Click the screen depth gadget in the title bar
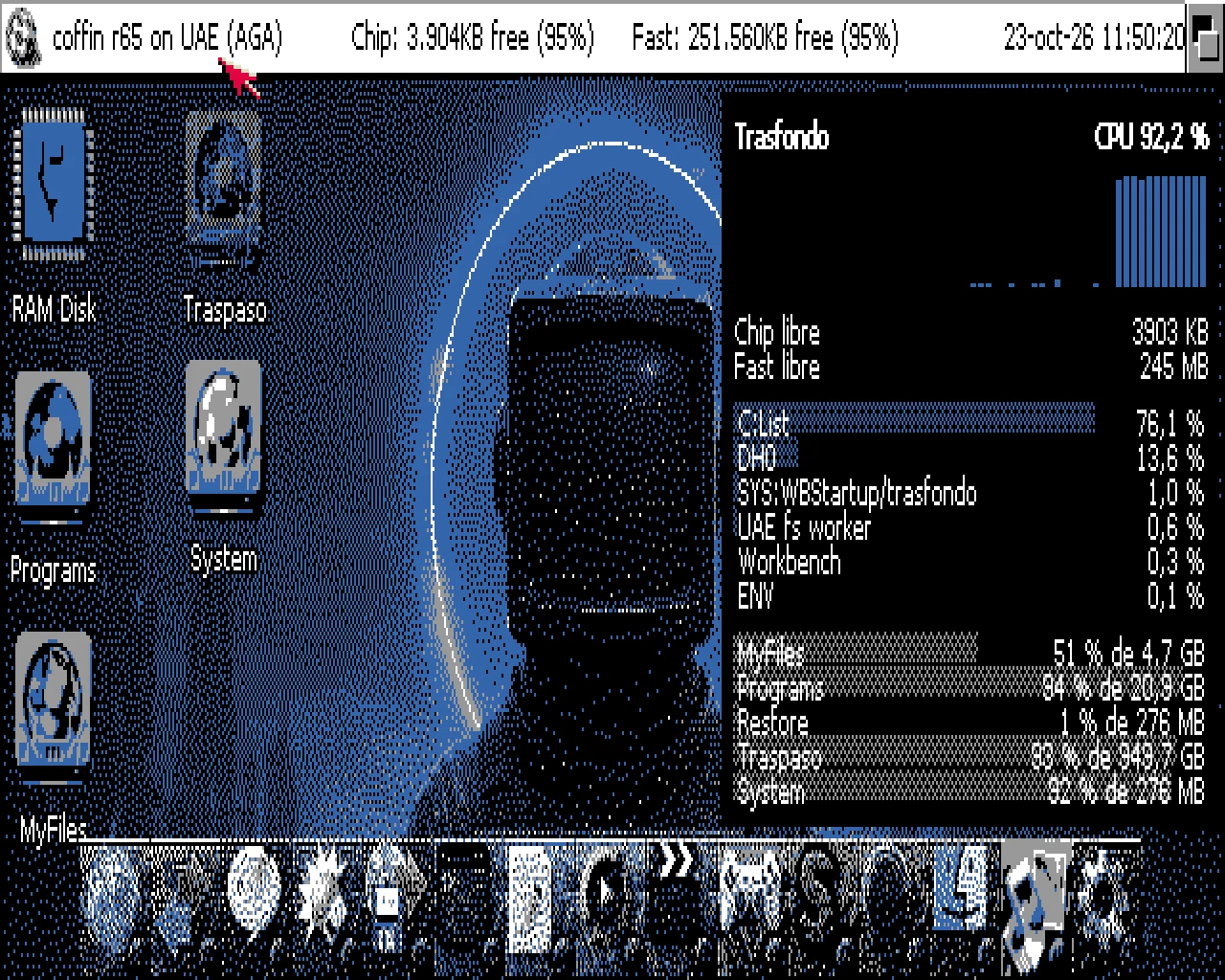This screenshot has height=980, width=1225. tap(1204, 37)
